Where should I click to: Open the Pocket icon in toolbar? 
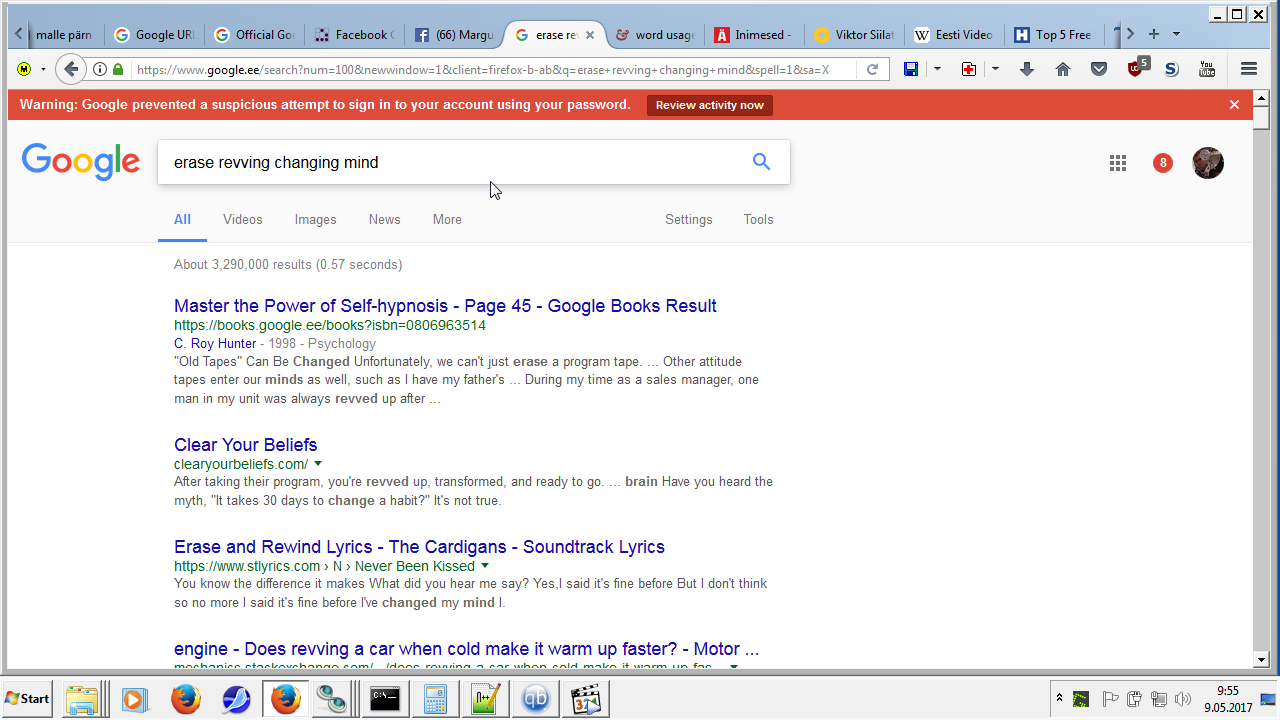[1099, 69]
